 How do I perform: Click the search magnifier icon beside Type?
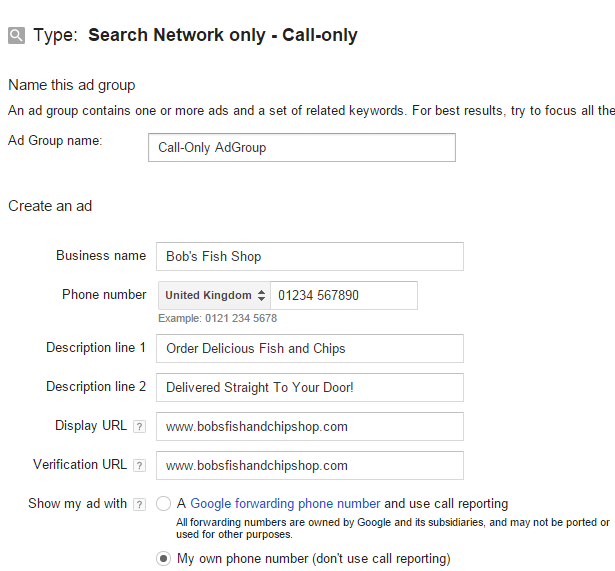tap(16, 36)
